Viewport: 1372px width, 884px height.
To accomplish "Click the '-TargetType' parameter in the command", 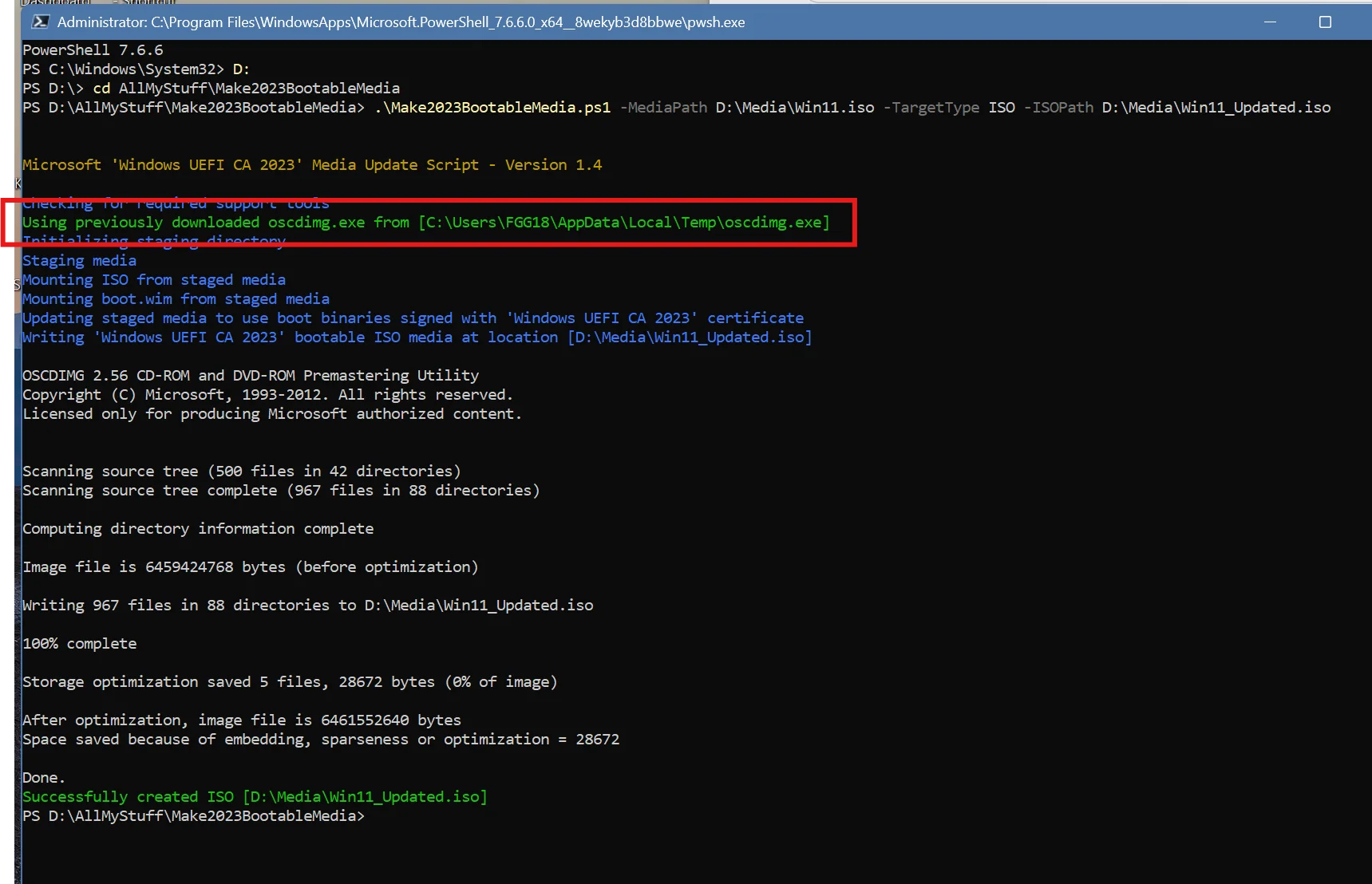I will [931, 108].
